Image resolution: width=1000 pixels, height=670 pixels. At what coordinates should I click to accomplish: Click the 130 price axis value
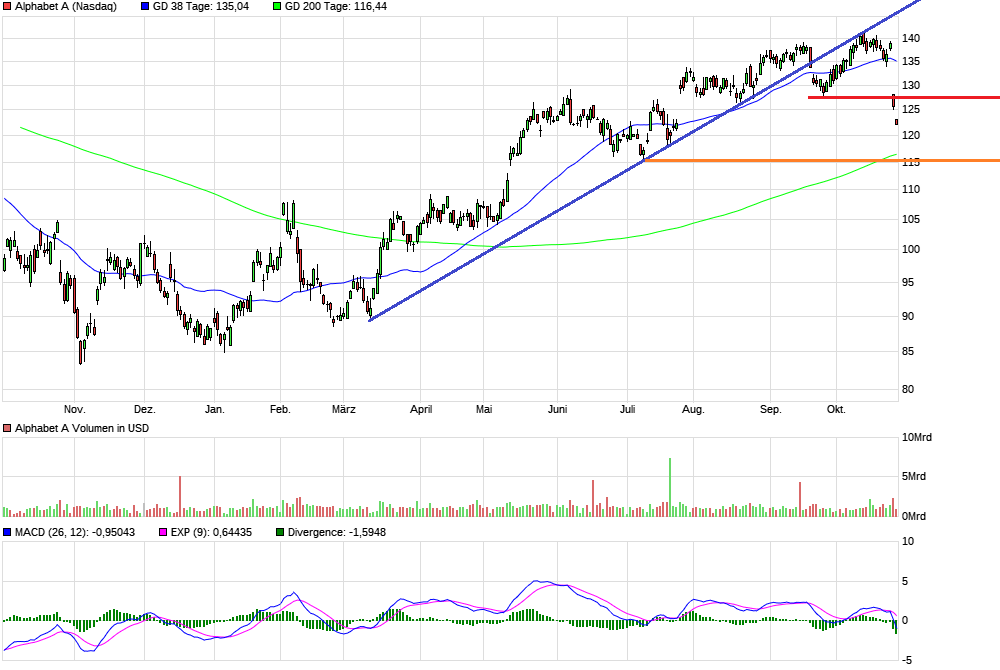(x=911, y=85)
